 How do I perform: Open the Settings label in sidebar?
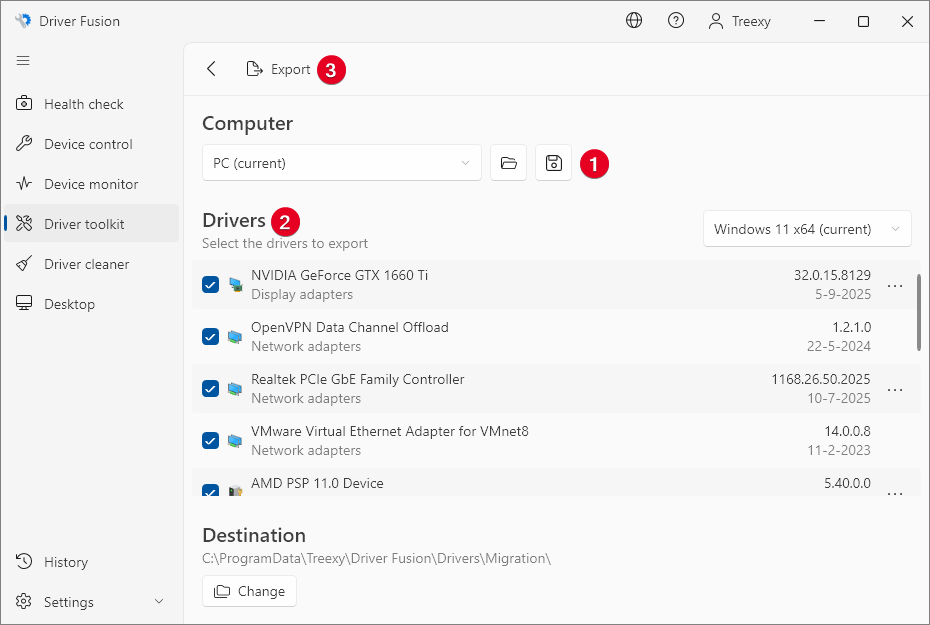tap(69, 602)
